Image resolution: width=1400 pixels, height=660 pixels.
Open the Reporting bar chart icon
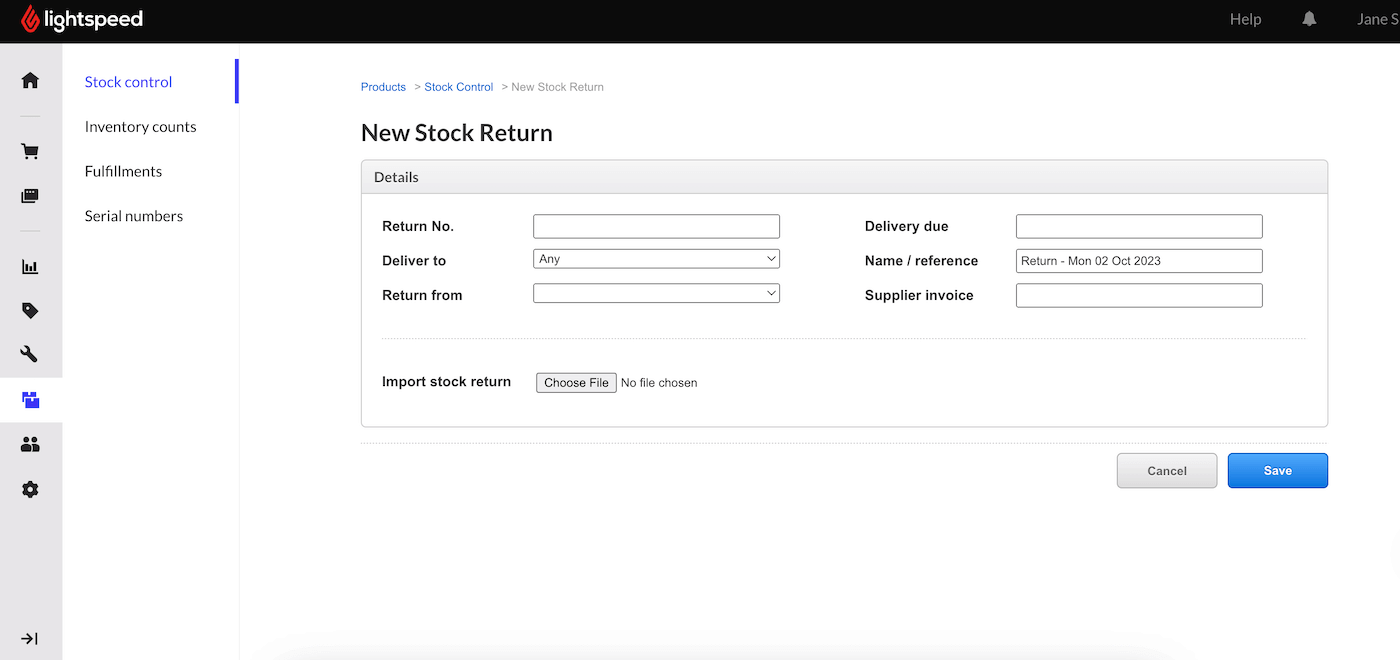(30, 267)
